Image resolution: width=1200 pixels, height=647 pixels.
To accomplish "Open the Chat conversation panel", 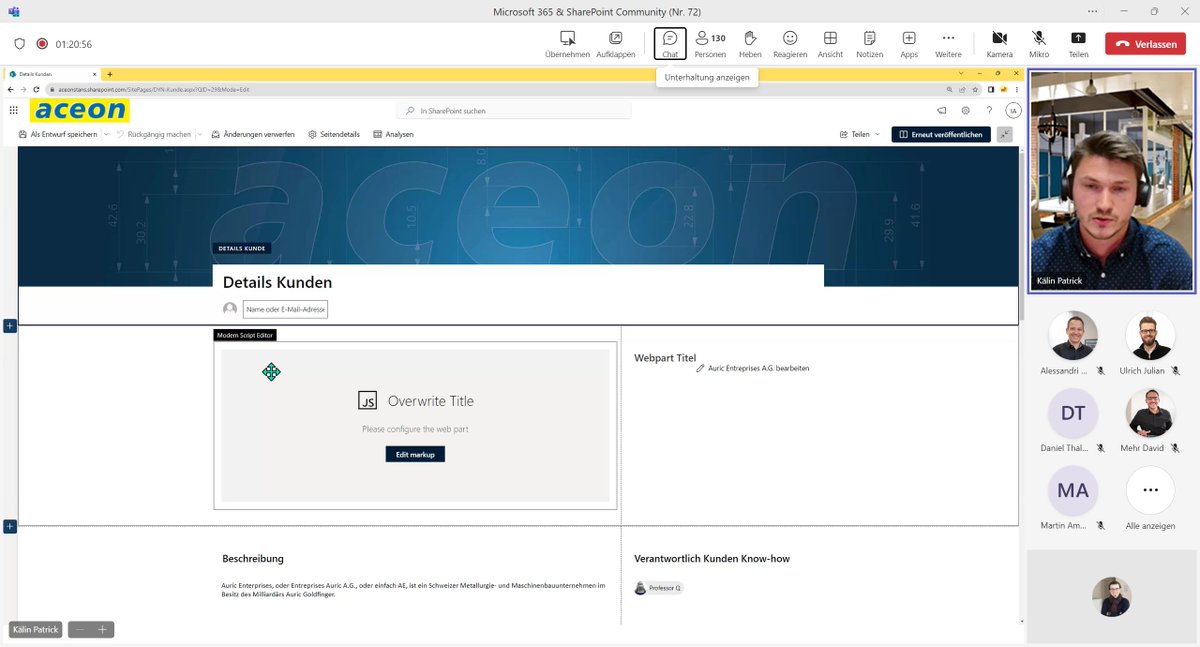I will point(670,43).
